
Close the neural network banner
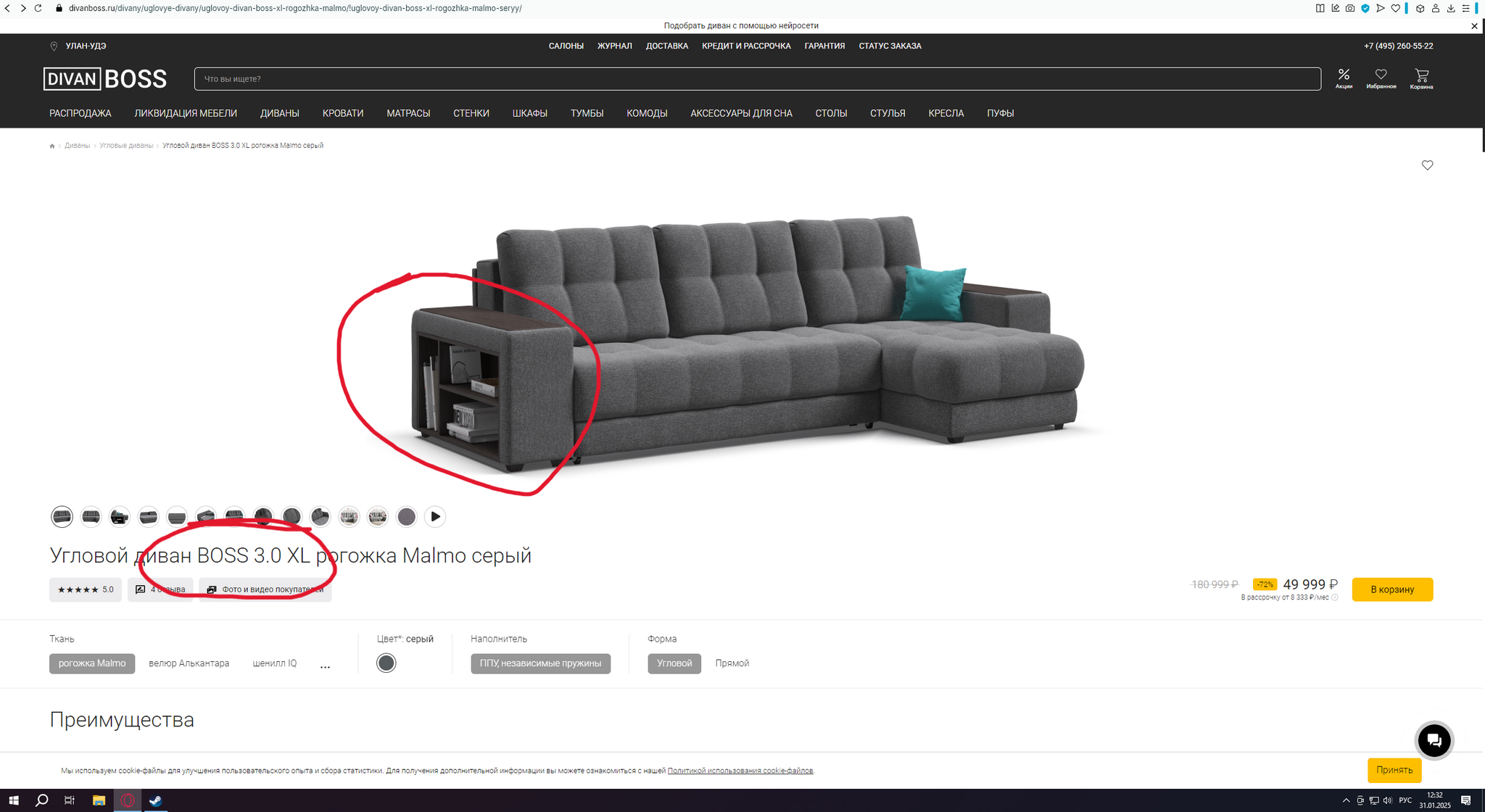[x=1474, y=26]
